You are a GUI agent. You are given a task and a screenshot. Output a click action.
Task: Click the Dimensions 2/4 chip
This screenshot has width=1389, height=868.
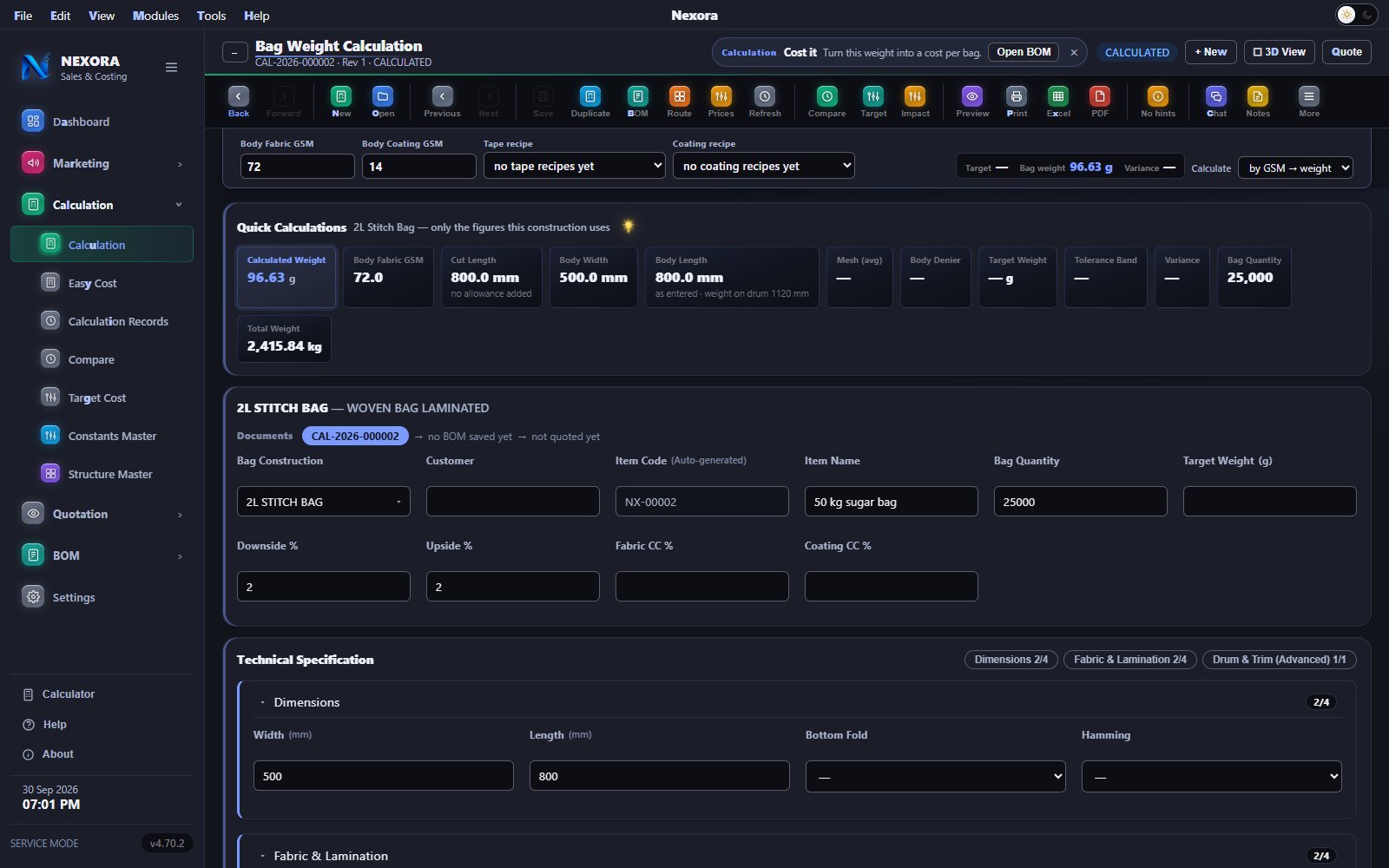tap(1011, 660)
